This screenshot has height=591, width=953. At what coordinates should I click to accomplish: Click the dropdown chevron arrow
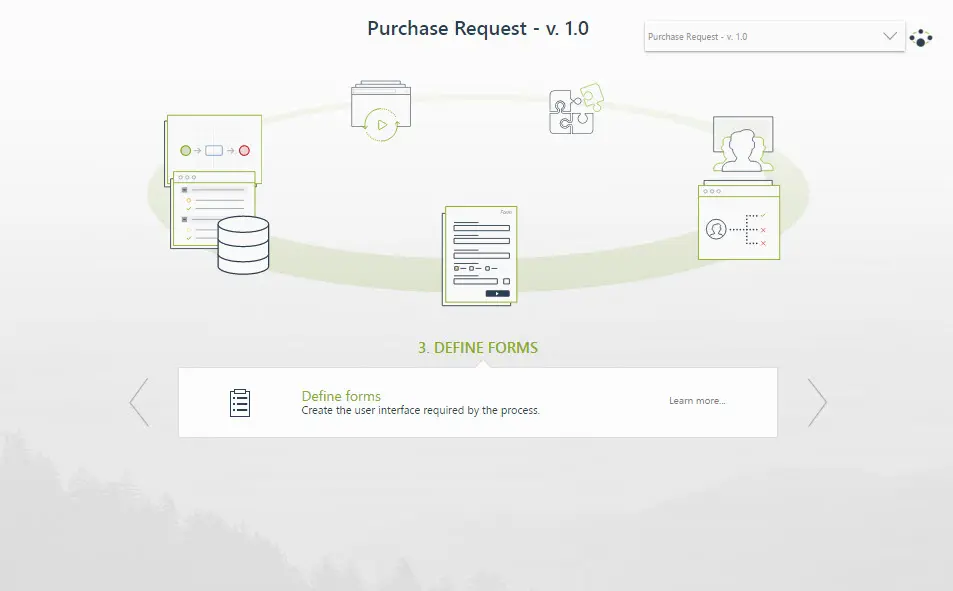pos(890,36)
